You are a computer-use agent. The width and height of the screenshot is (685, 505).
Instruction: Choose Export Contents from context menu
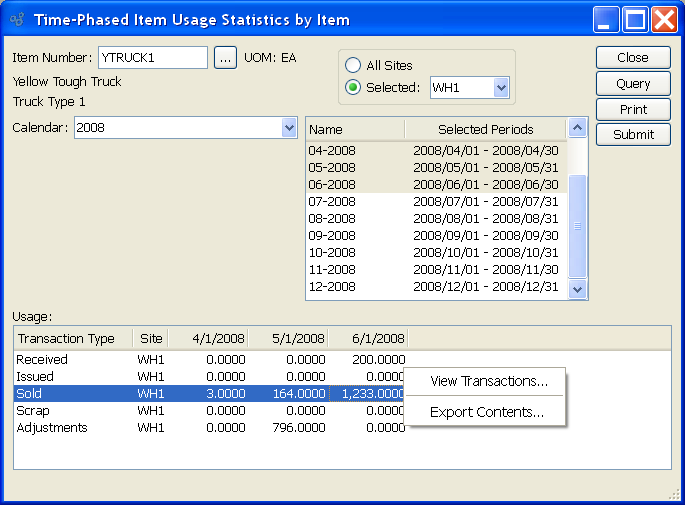[486, 412]
